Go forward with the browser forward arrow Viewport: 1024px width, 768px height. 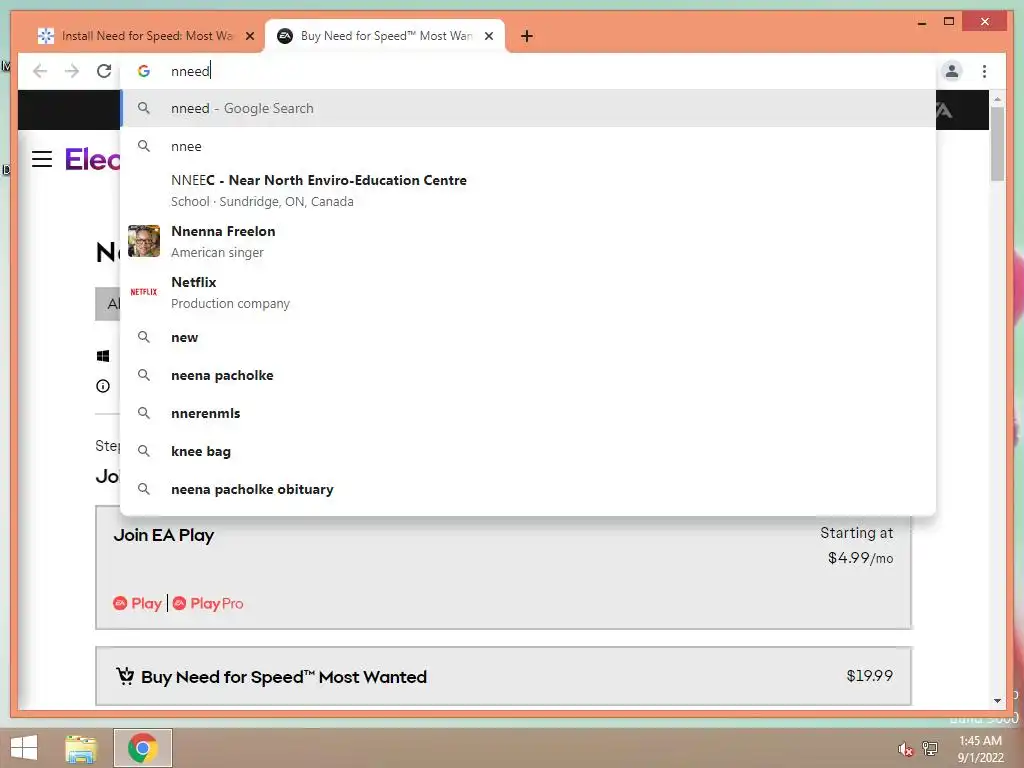[72, 71]
